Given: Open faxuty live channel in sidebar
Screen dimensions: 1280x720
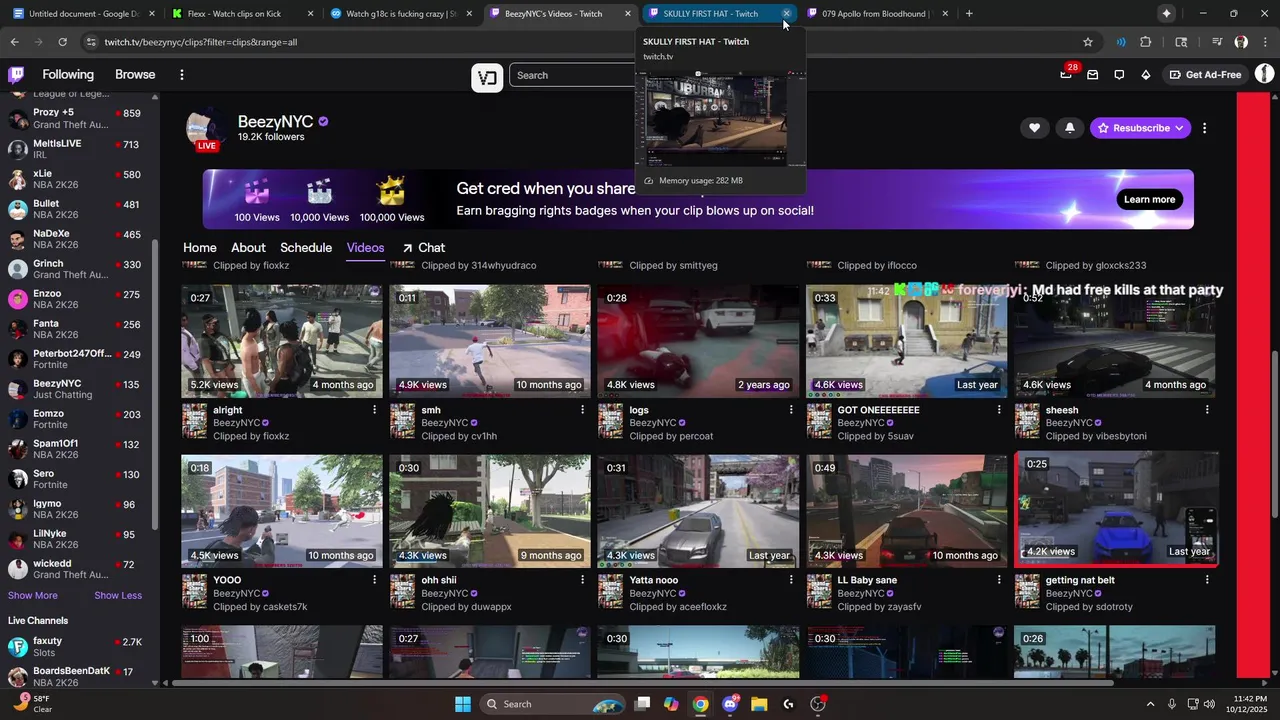Looking at the screenshot, I should [x=76, y=647].
